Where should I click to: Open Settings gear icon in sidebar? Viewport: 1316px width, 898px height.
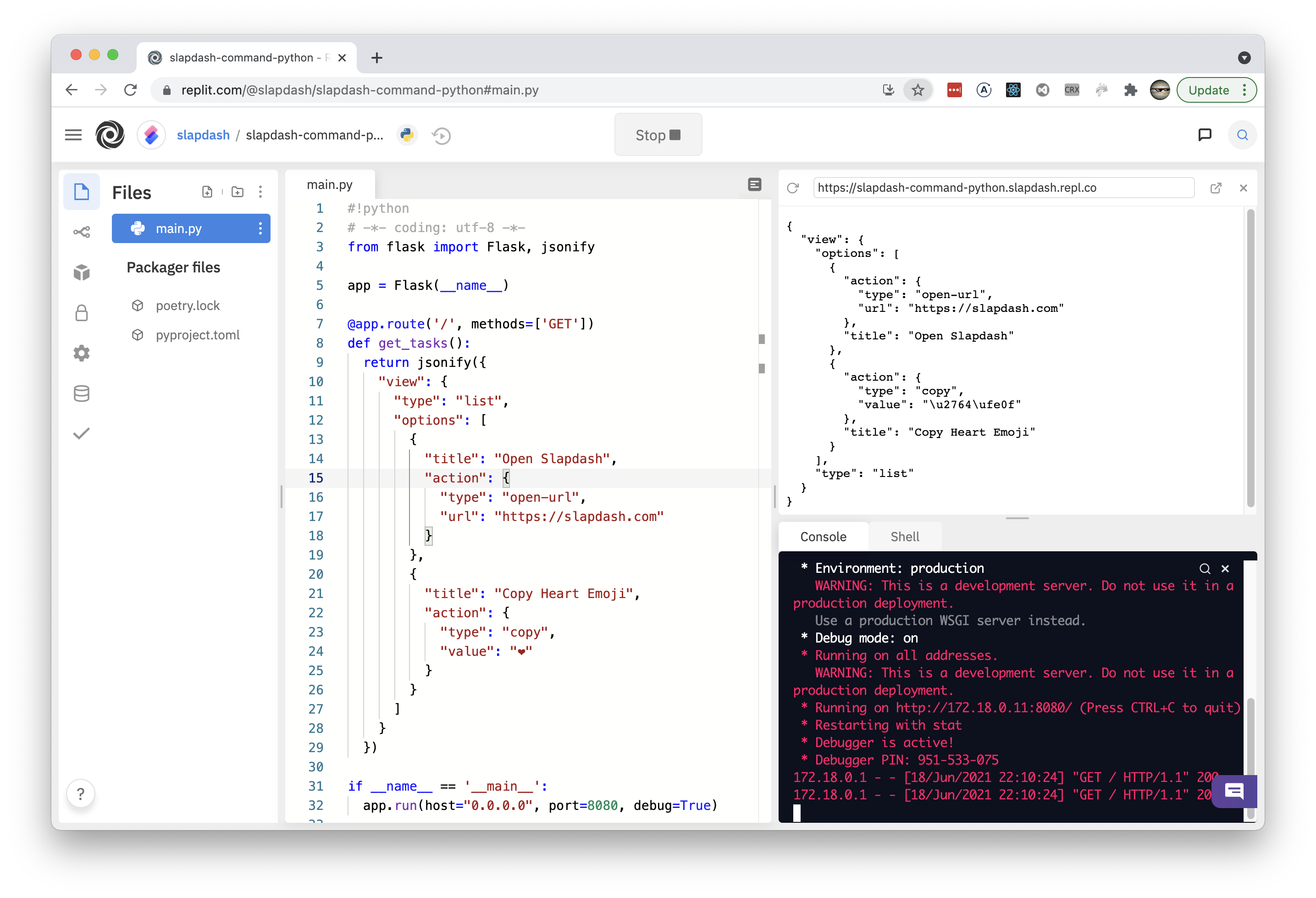coord(82,353)
